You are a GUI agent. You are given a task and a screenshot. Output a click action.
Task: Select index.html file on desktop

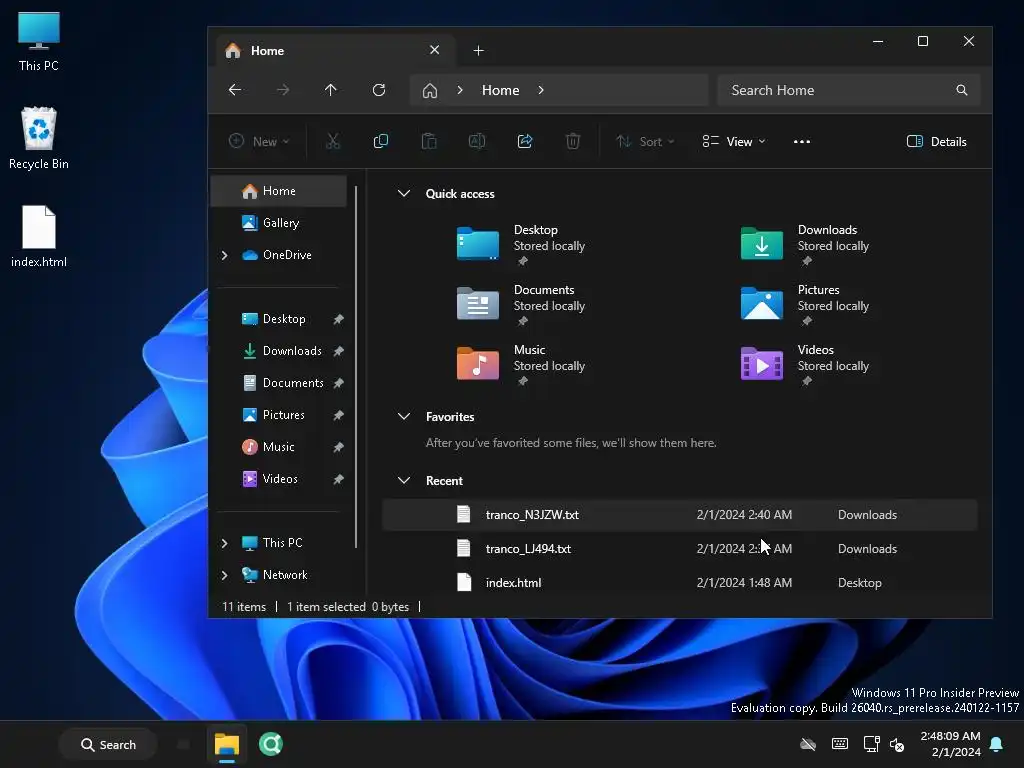pos(39,236)
